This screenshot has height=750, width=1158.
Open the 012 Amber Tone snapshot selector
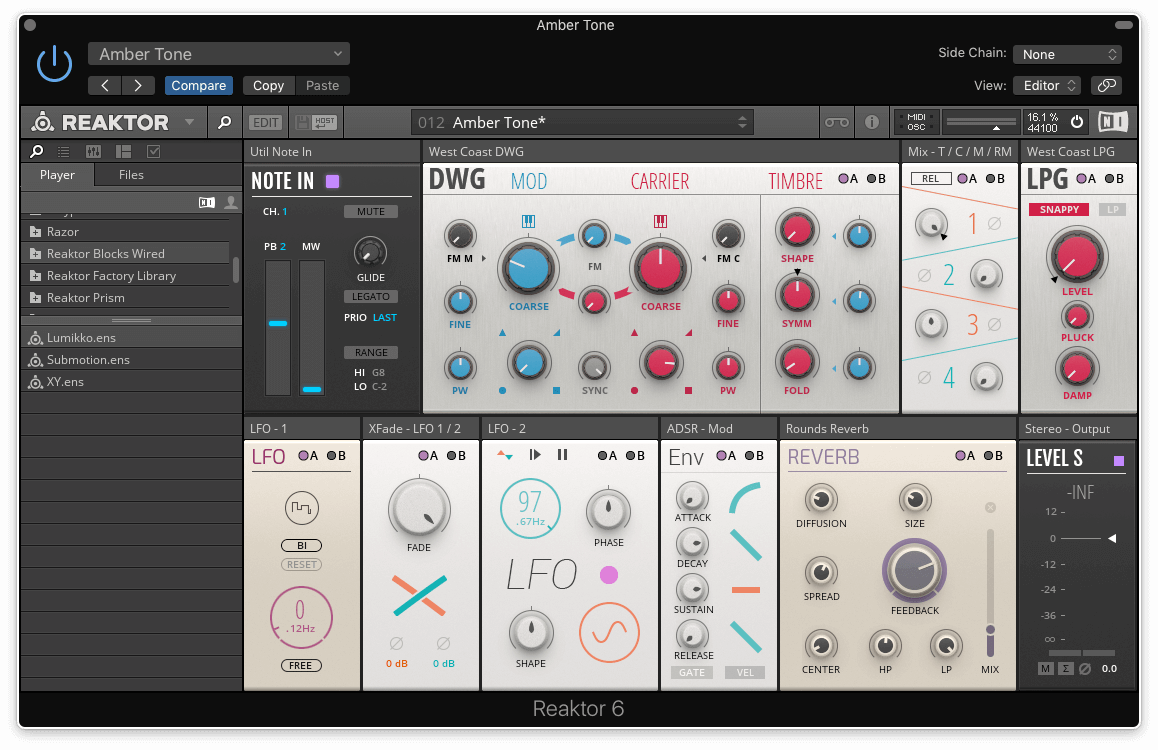point(582,123)
